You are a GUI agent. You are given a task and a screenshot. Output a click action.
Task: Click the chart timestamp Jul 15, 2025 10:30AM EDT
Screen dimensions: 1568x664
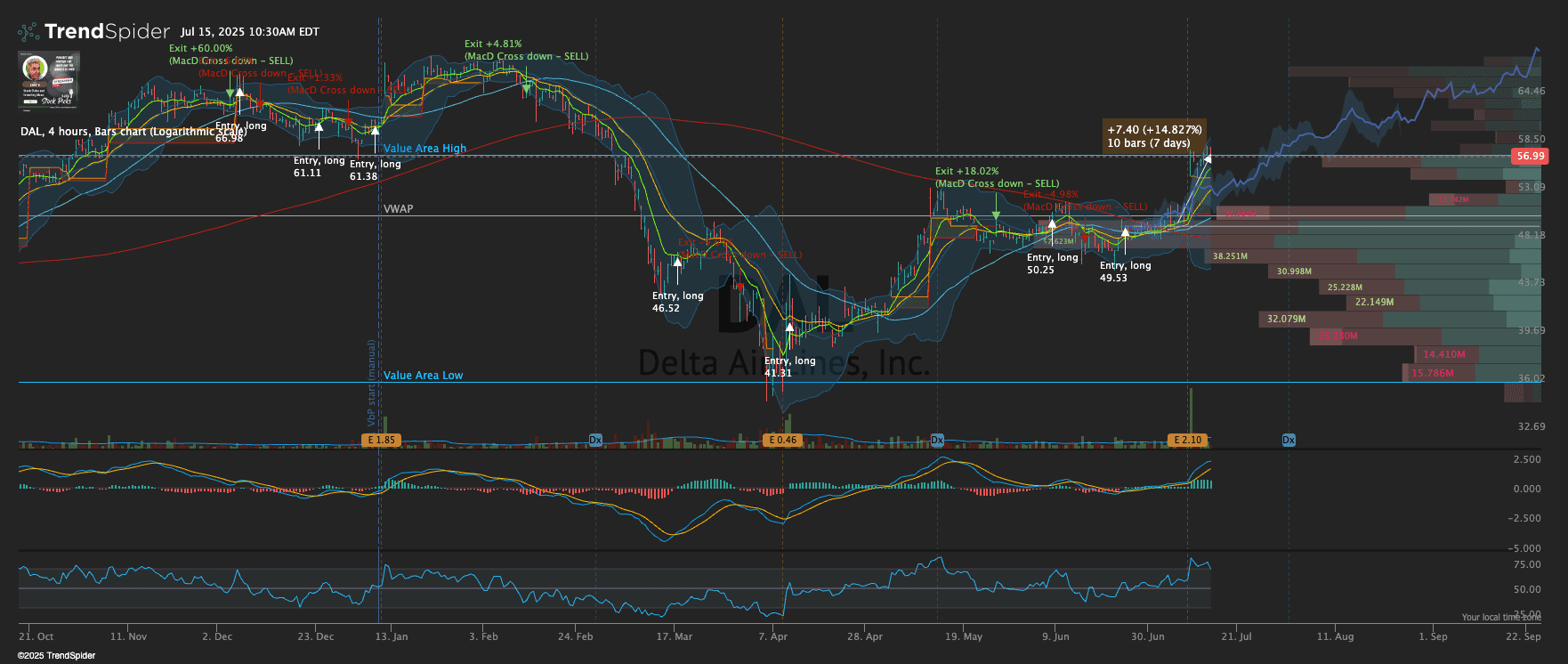tap(250, 32)
